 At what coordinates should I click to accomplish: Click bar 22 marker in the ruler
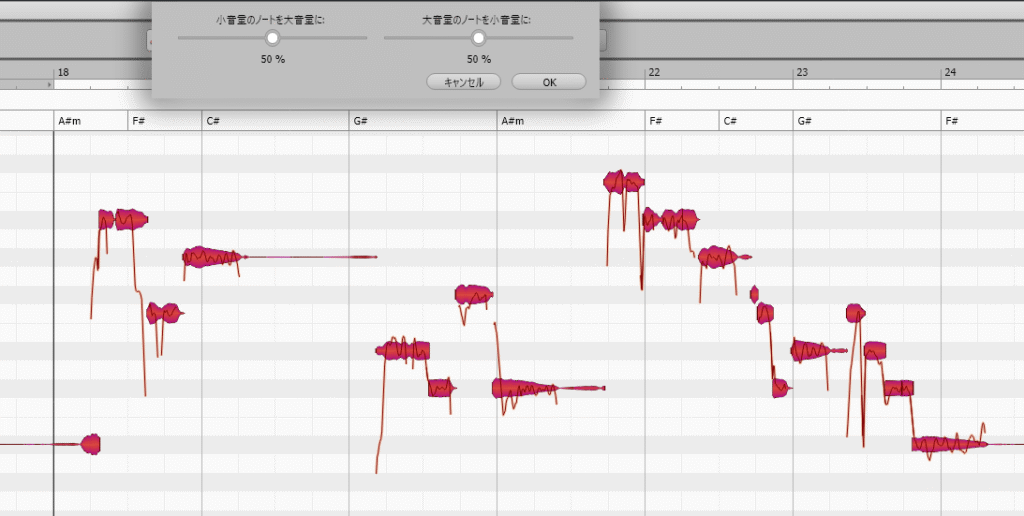click(x=654, y=73)
